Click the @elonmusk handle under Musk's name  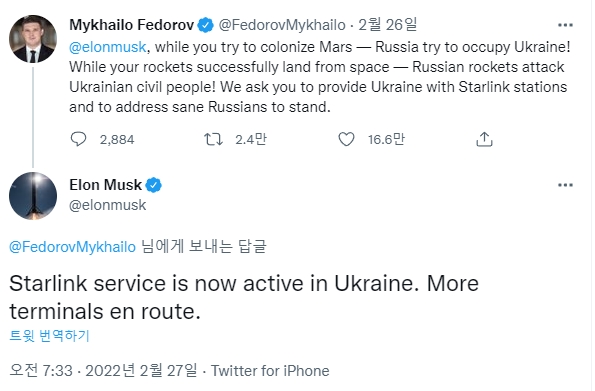tap(107, 205)
